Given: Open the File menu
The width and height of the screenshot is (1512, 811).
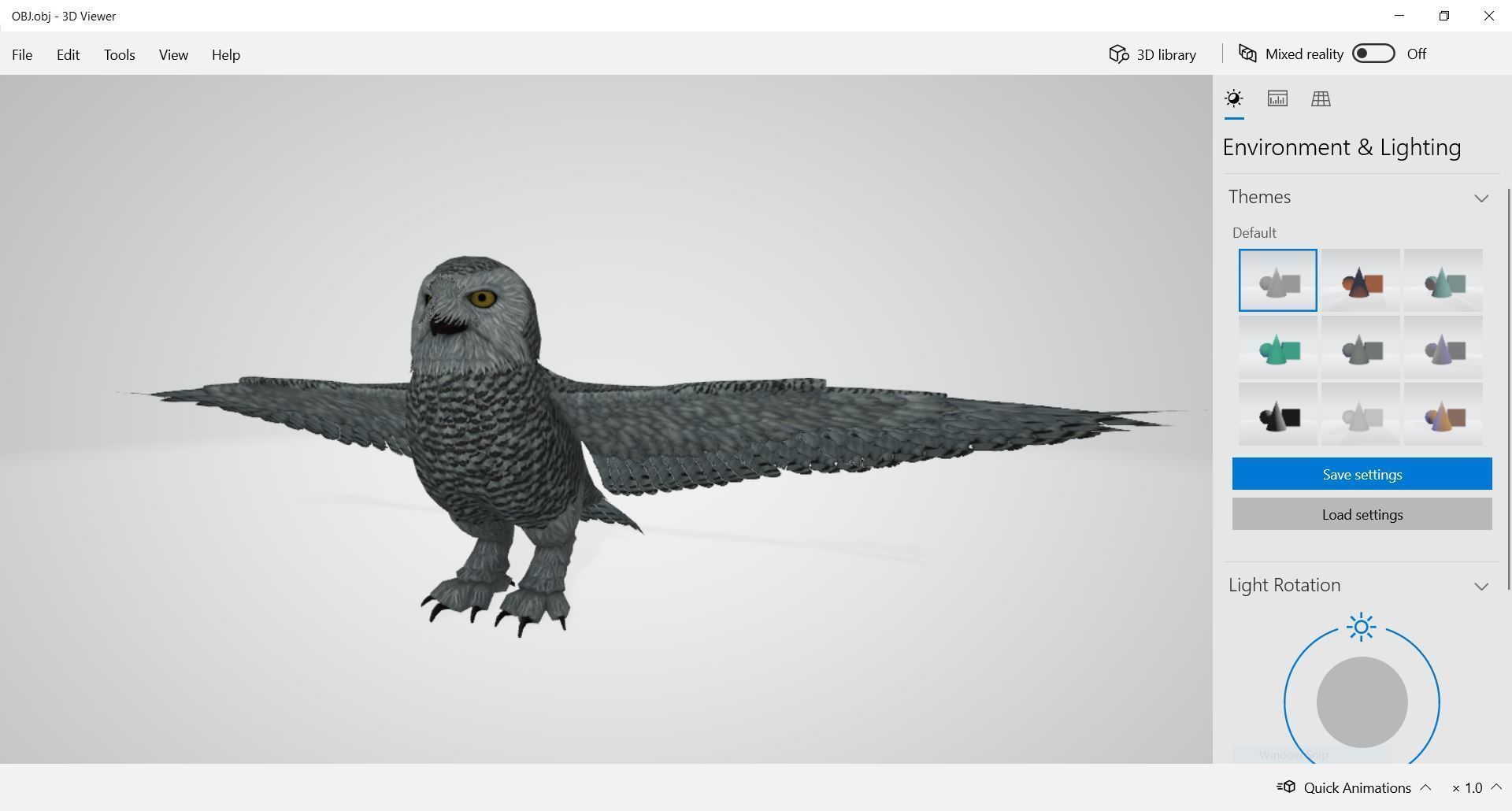Looking at the screenshot, I should [22, 54].
